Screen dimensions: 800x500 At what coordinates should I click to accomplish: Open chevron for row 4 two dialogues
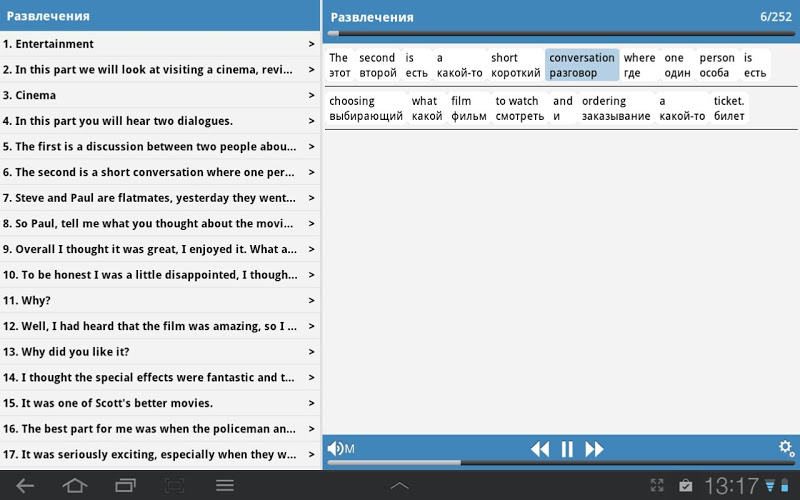[311, 121]
